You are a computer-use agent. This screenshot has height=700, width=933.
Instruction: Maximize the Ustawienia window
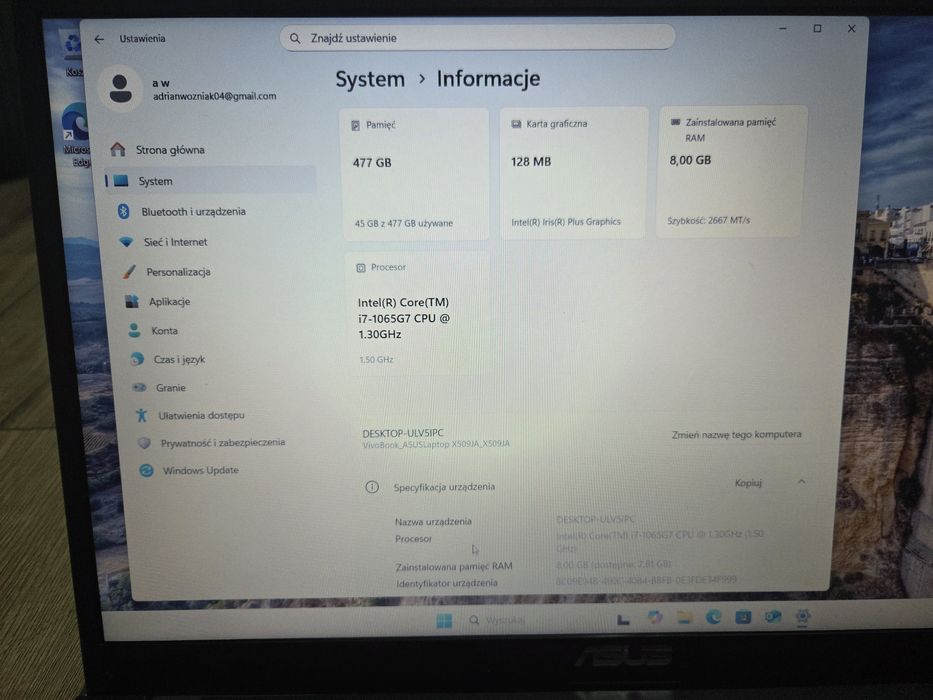pos(818,29)
